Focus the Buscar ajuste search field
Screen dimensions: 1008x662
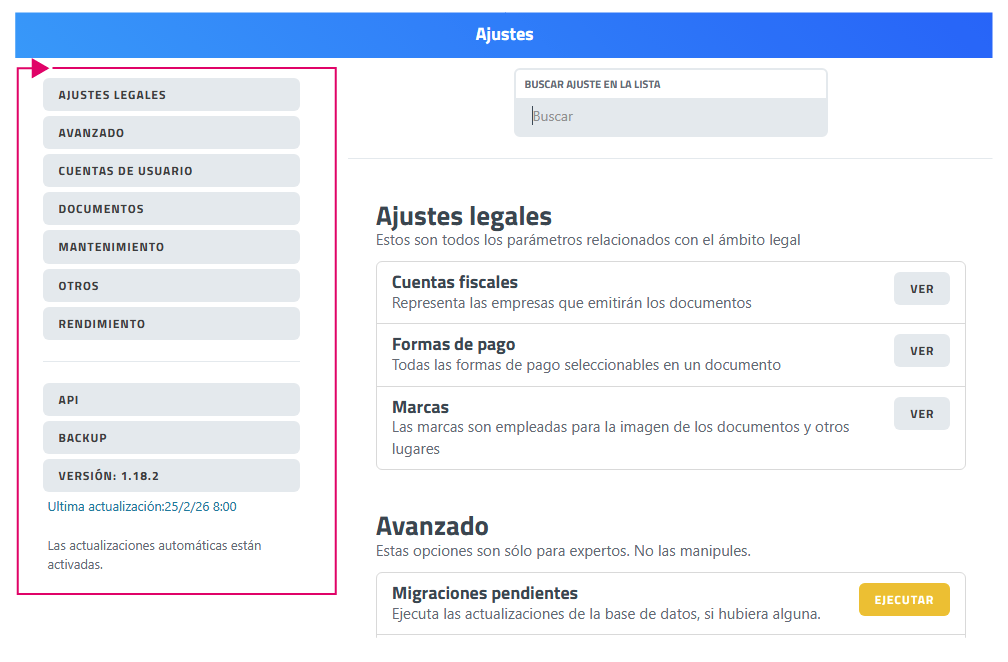(670, 117)
